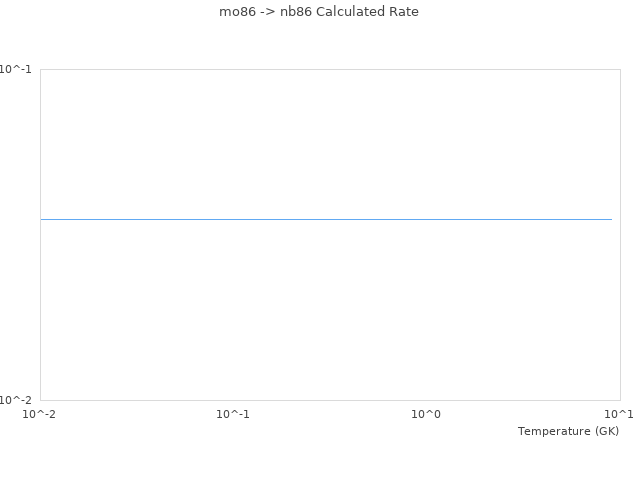Select the x-axis tick label 10^-1
This screenshot has width=640, height=480.
pos(233,414)
